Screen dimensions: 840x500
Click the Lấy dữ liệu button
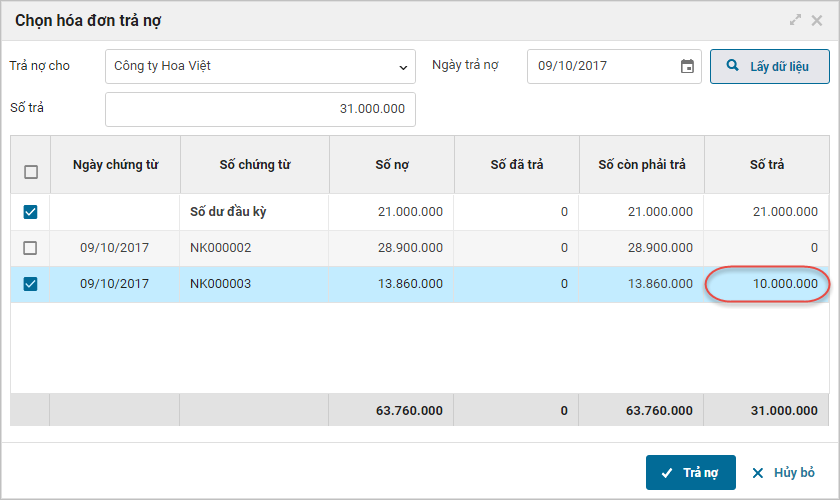(x=770, y=67)
